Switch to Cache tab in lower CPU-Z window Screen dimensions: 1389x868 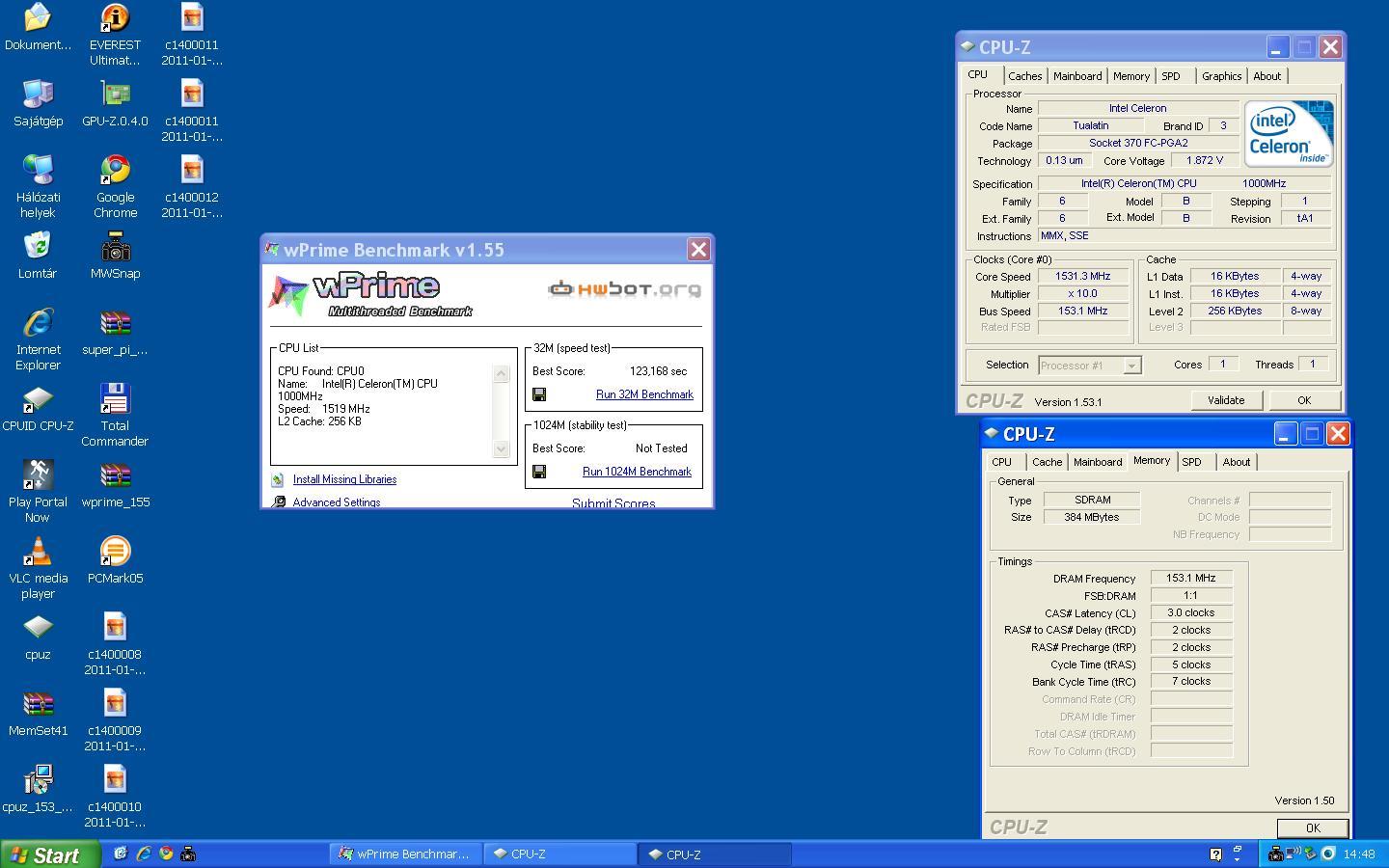click(x=1047, y=462)
